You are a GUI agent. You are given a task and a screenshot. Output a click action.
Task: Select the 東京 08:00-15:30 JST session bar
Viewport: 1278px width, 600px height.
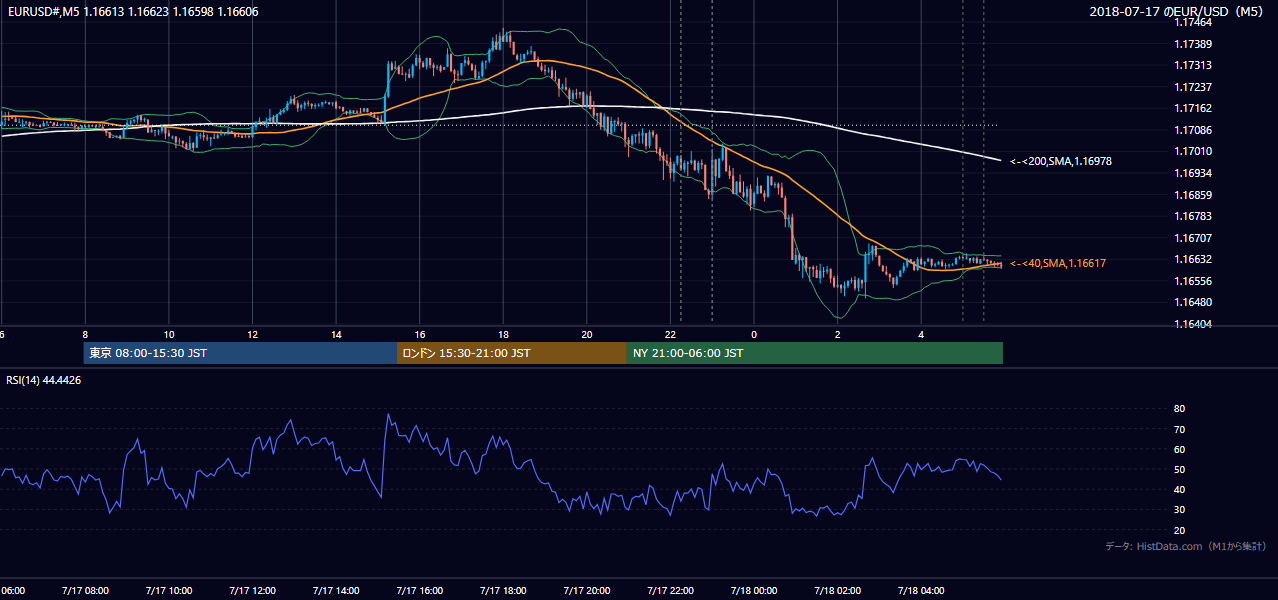click(240, 353)
